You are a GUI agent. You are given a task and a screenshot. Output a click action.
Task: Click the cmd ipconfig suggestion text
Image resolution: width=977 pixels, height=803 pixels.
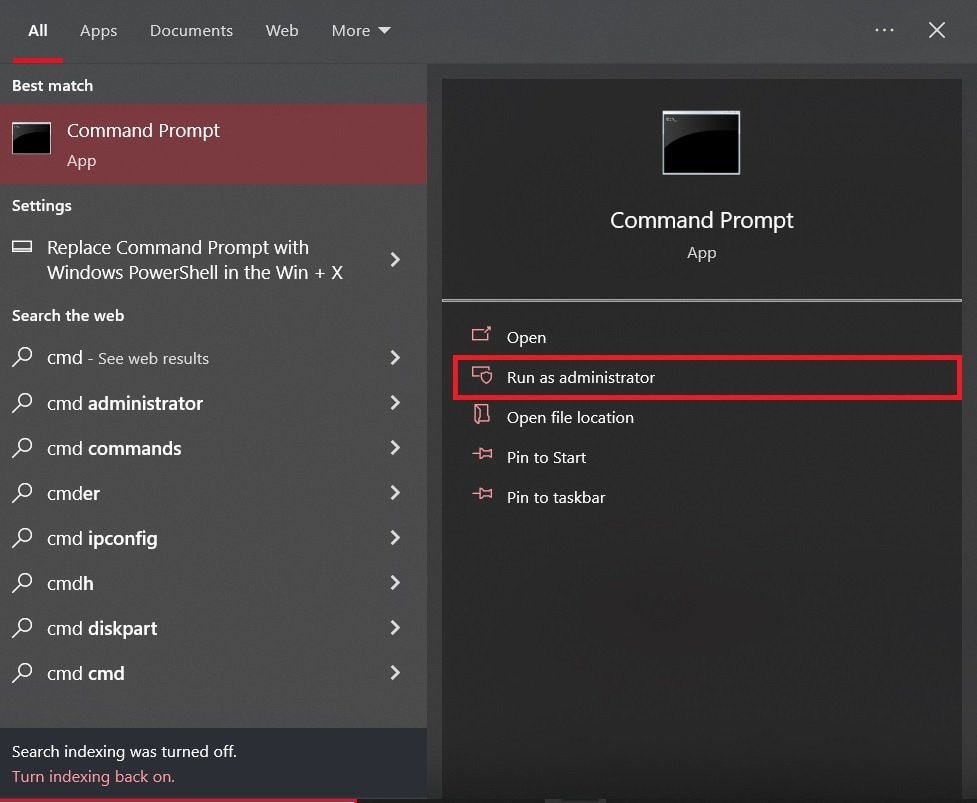pos(102,538)
